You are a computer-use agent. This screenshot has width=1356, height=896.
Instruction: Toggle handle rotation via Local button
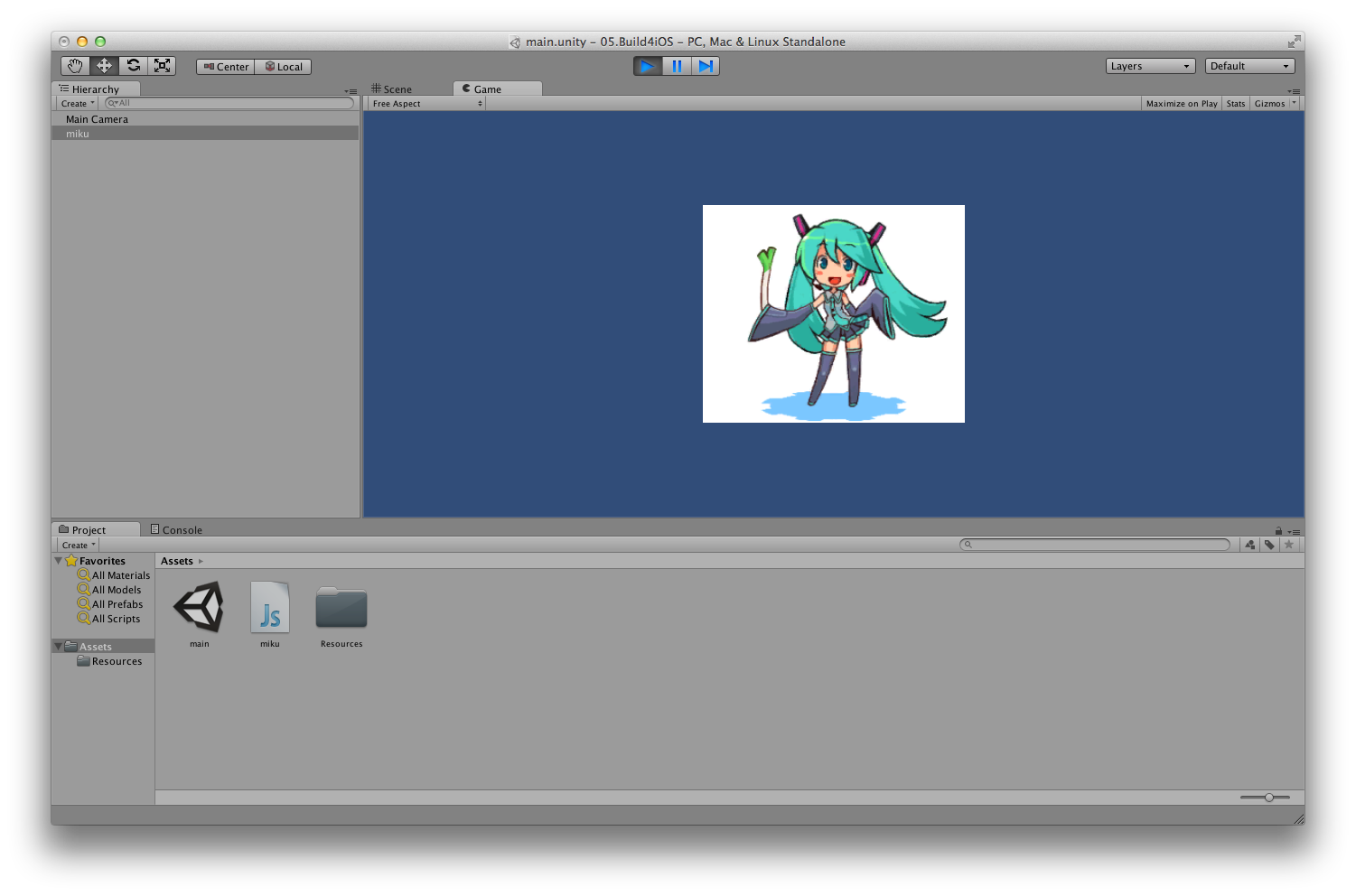tap(284, 67)
